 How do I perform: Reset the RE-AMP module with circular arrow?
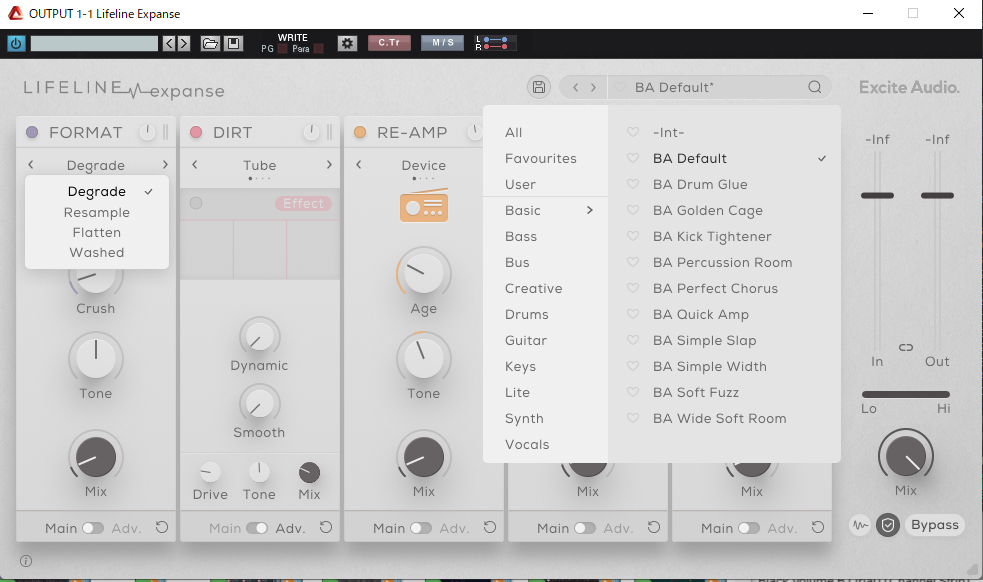[490, 527]
